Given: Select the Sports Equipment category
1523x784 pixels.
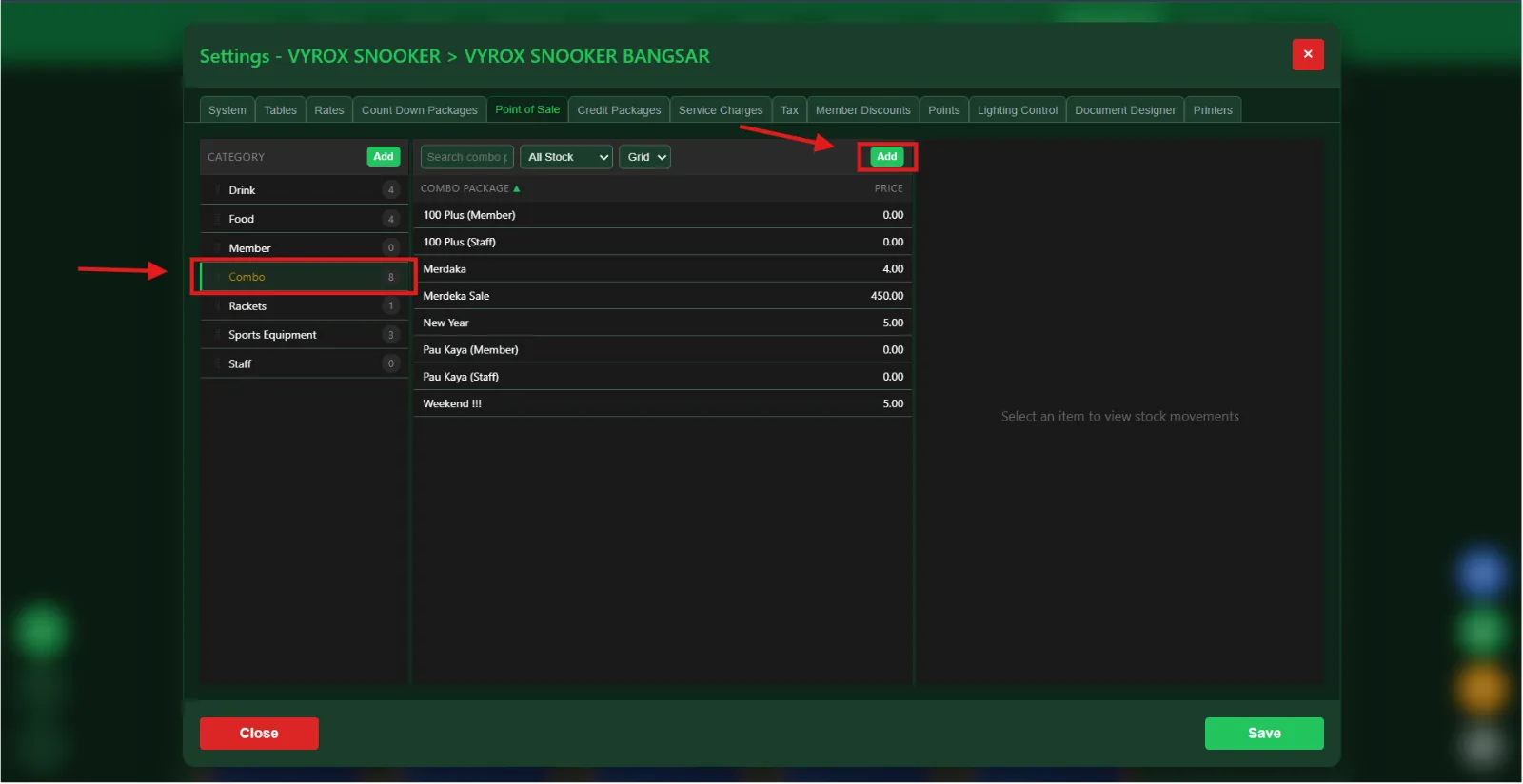Looking at the screenshot, I should click(x=305, y=335).
